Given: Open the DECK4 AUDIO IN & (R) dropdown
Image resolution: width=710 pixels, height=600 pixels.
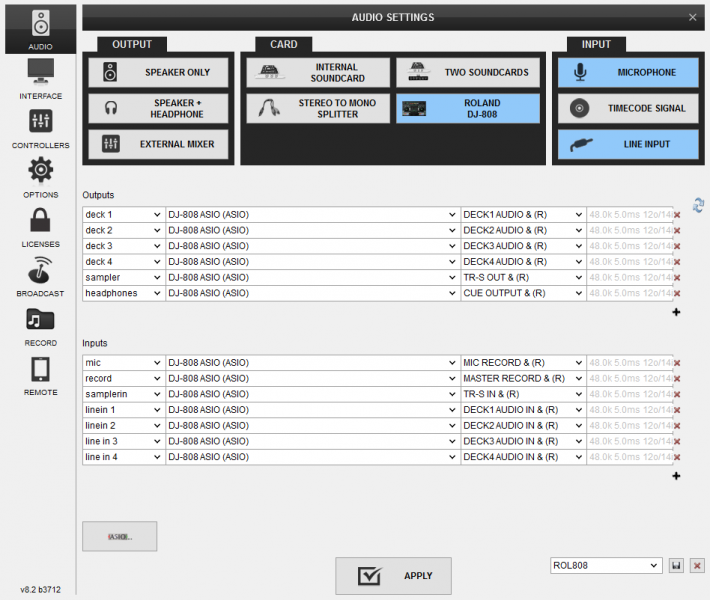Looking at the screenshot, I should tap(523, 457).
